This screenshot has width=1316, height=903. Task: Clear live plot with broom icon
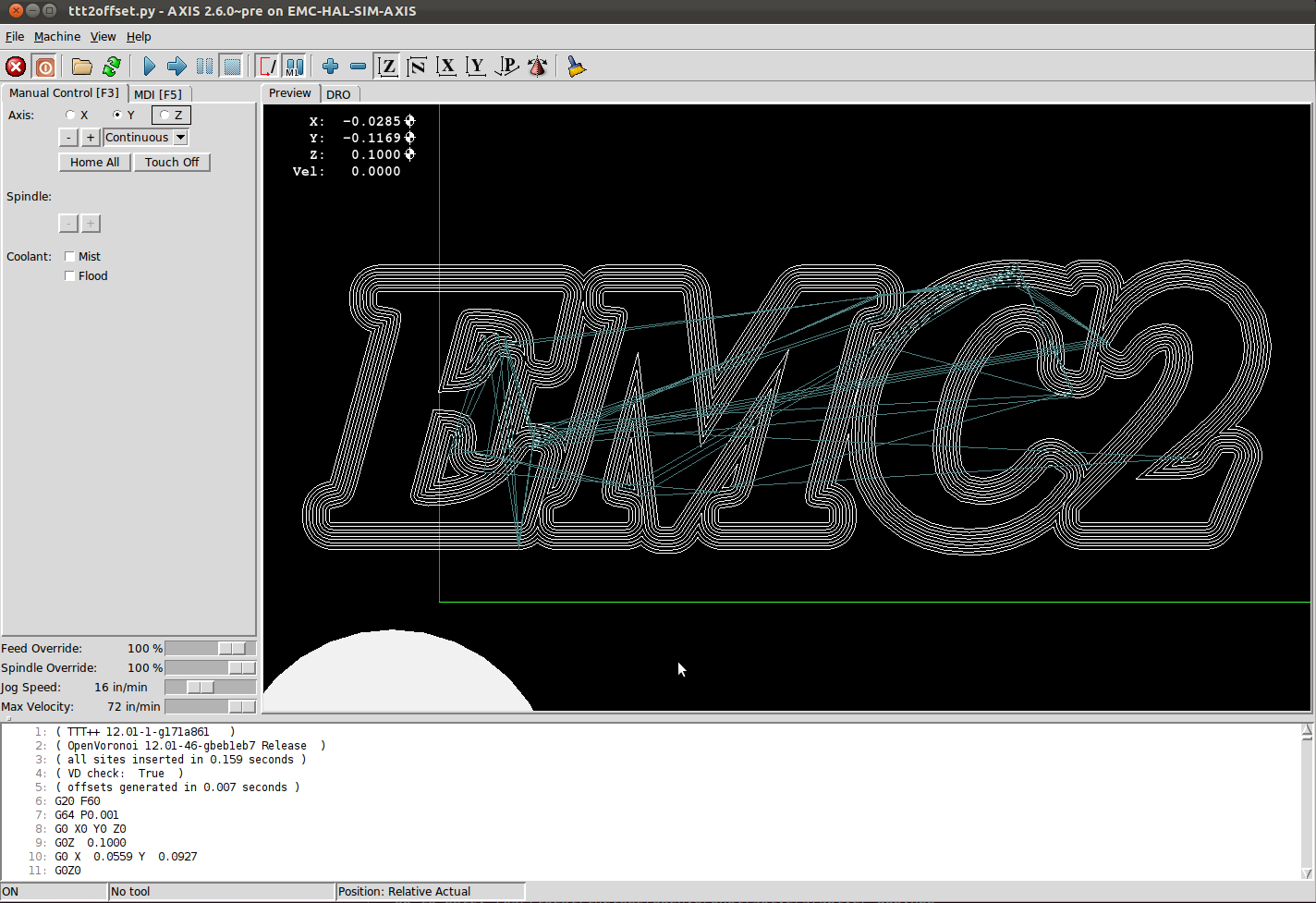(577, 67)
